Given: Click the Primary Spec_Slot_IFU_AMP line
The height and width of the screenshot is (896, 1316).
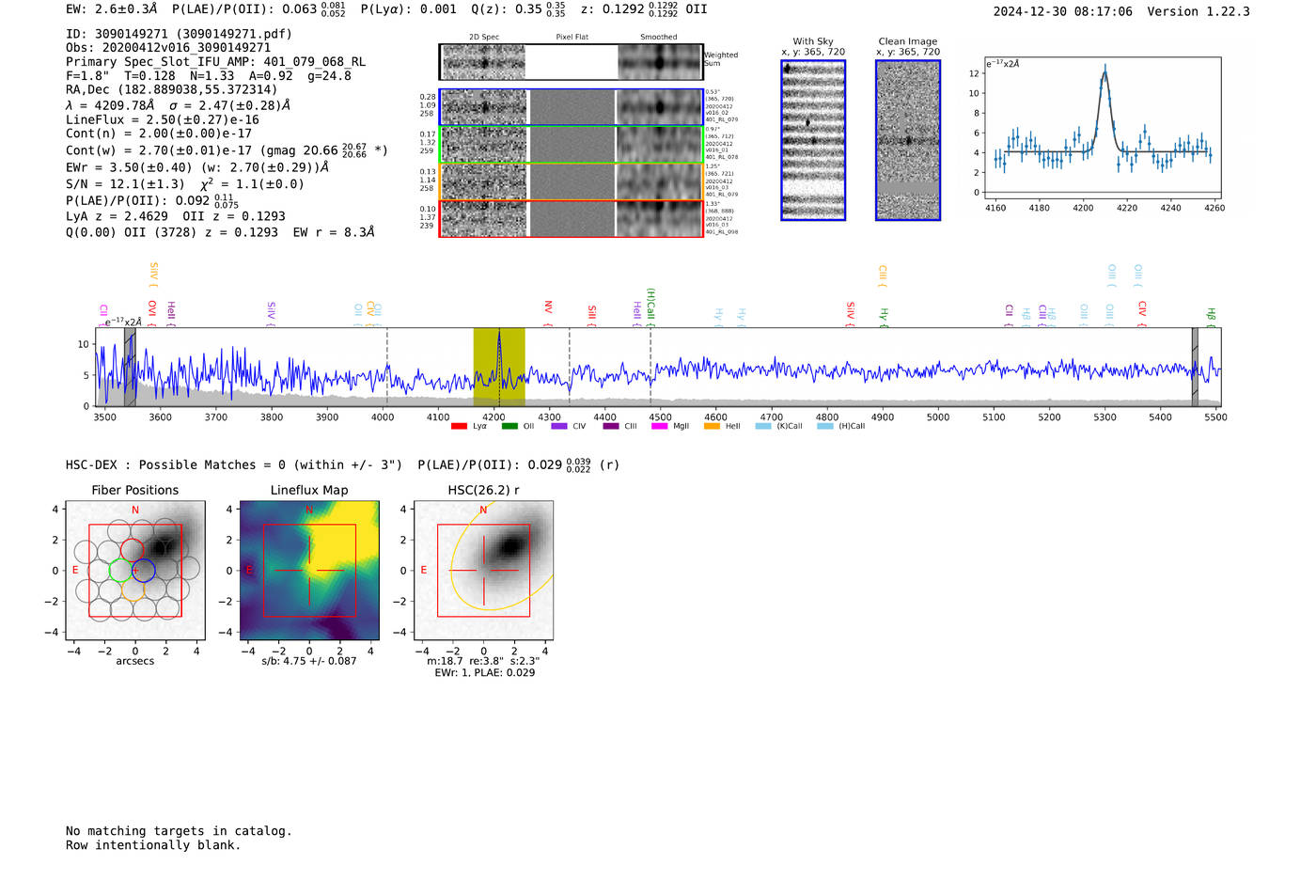Looking at the screenshot, I should (216, 62).
